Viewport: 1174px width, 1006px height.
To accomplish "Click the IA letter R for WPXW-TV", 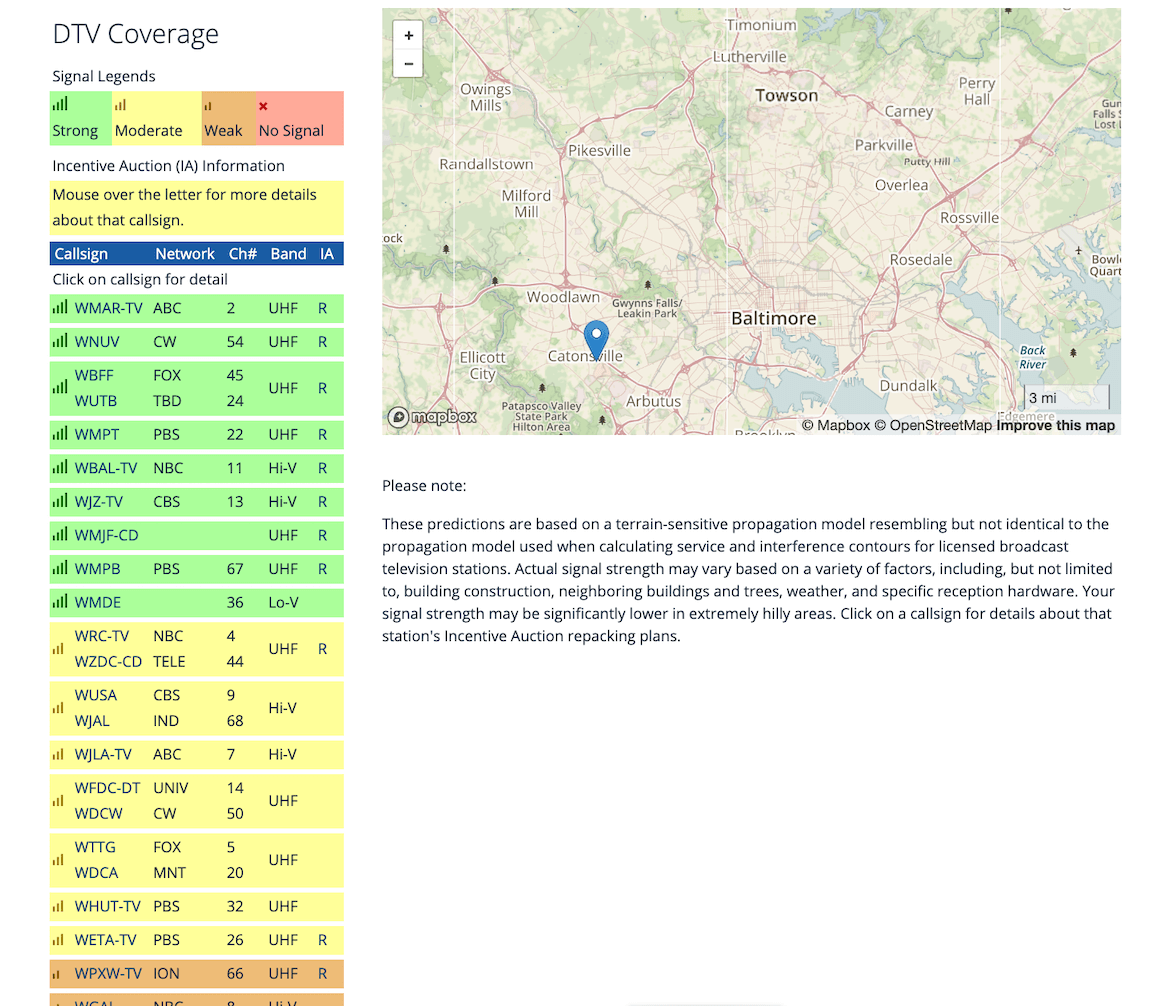I will tap(323, 974).
